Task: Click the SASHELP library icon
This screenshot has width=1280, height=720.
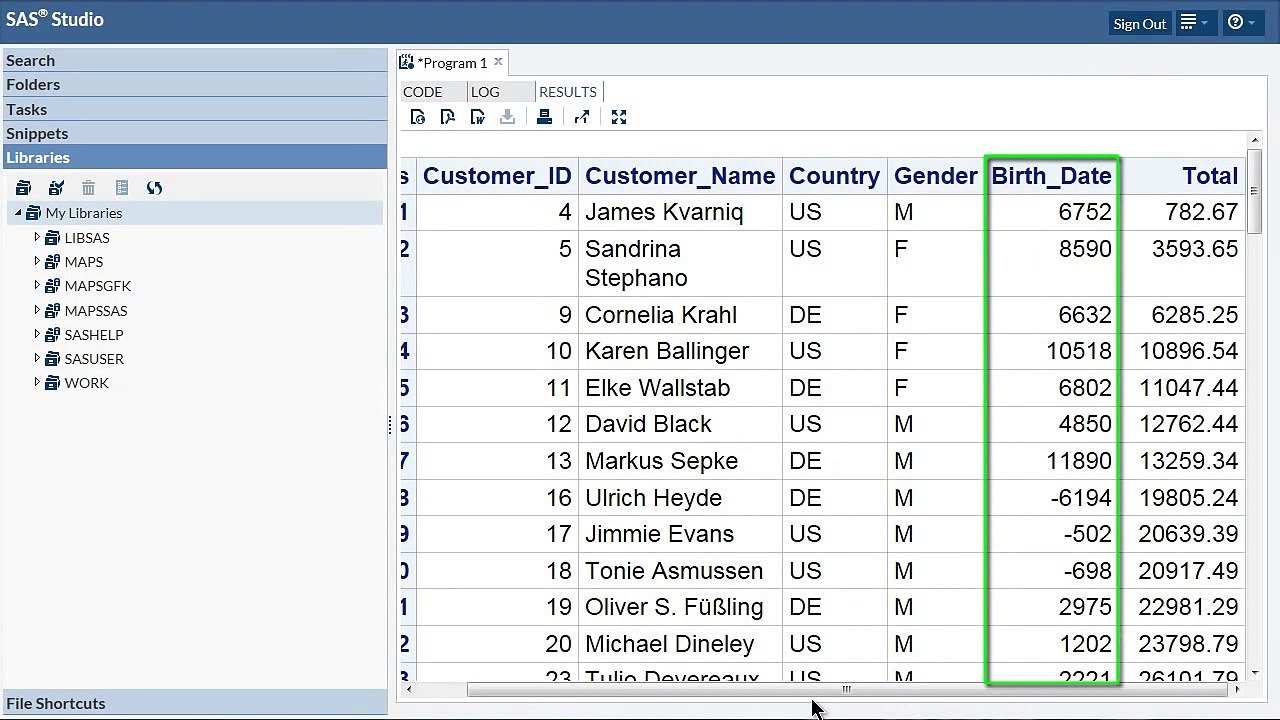Action: point(53,335)
